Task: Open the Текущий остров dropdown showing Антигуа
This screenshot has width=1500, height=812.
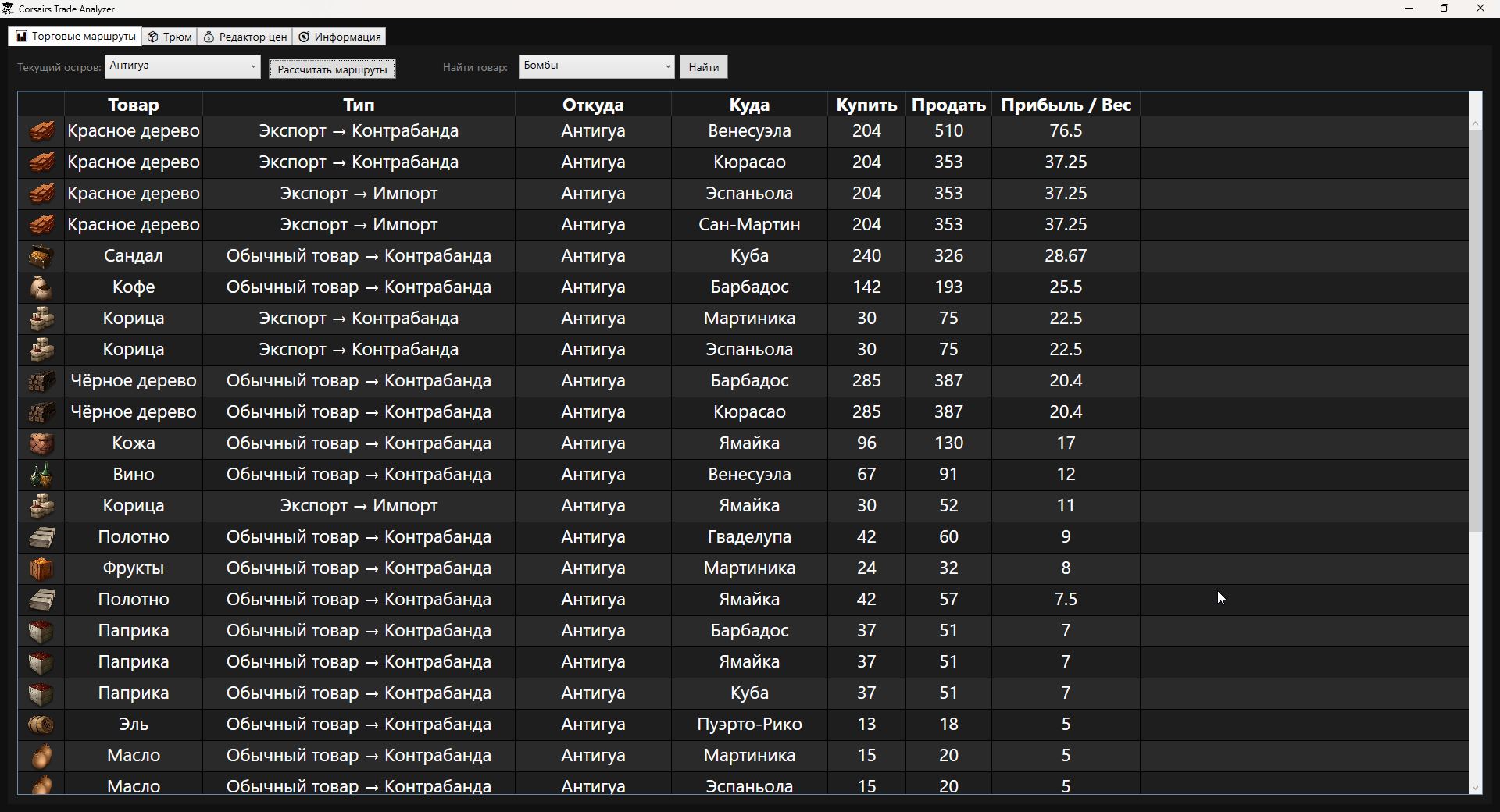Action: click(x=183, y=66)
